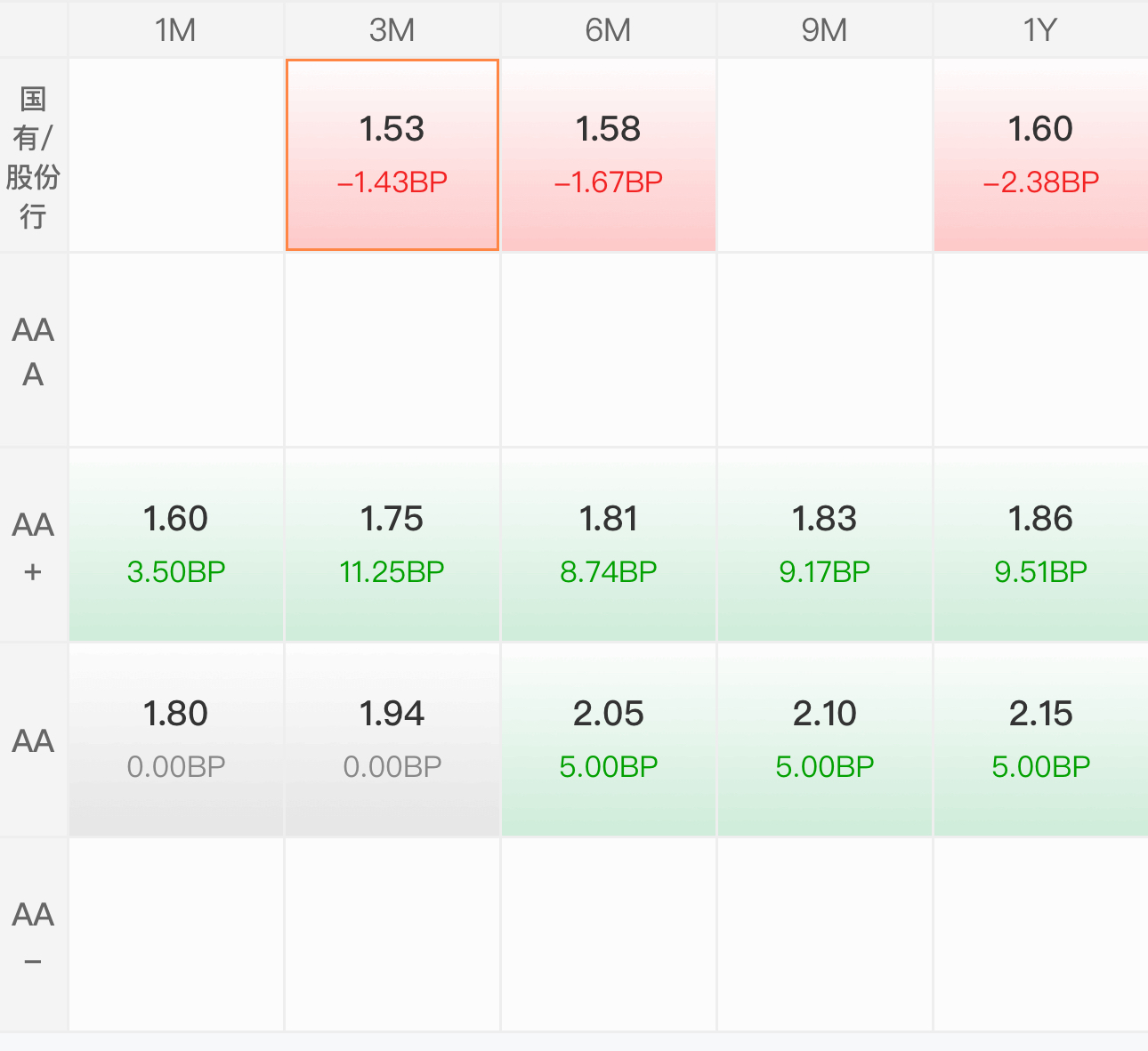1148x1051 pixels.
Task: Click the 6M state-owned bank 1.58 cell
Action: pyautogui.click(x=609, y=155)
